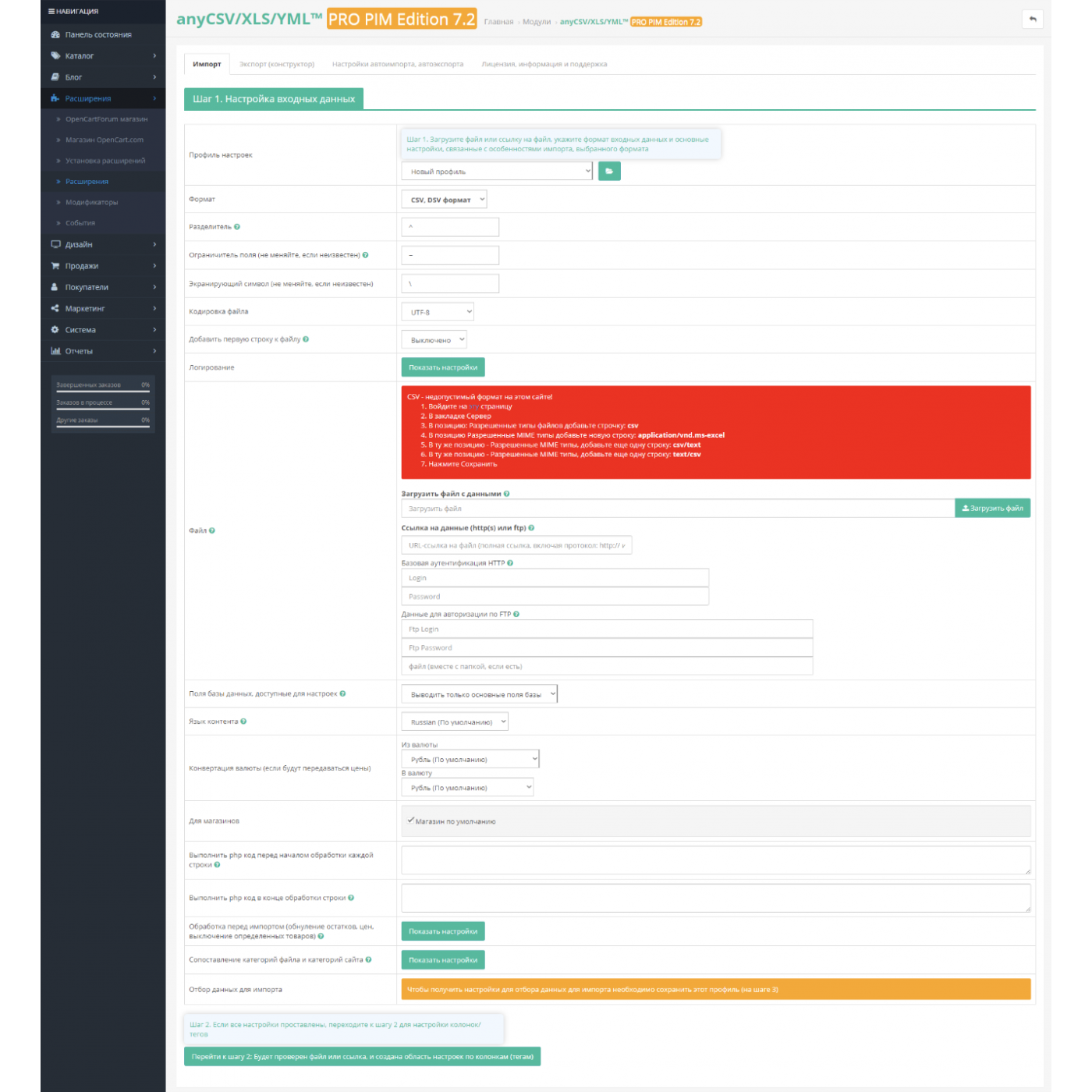Switch to the Экспорт (конструктор) tab
Viewport: 1092px width, 1092px height.
click(x=277, y=64)
